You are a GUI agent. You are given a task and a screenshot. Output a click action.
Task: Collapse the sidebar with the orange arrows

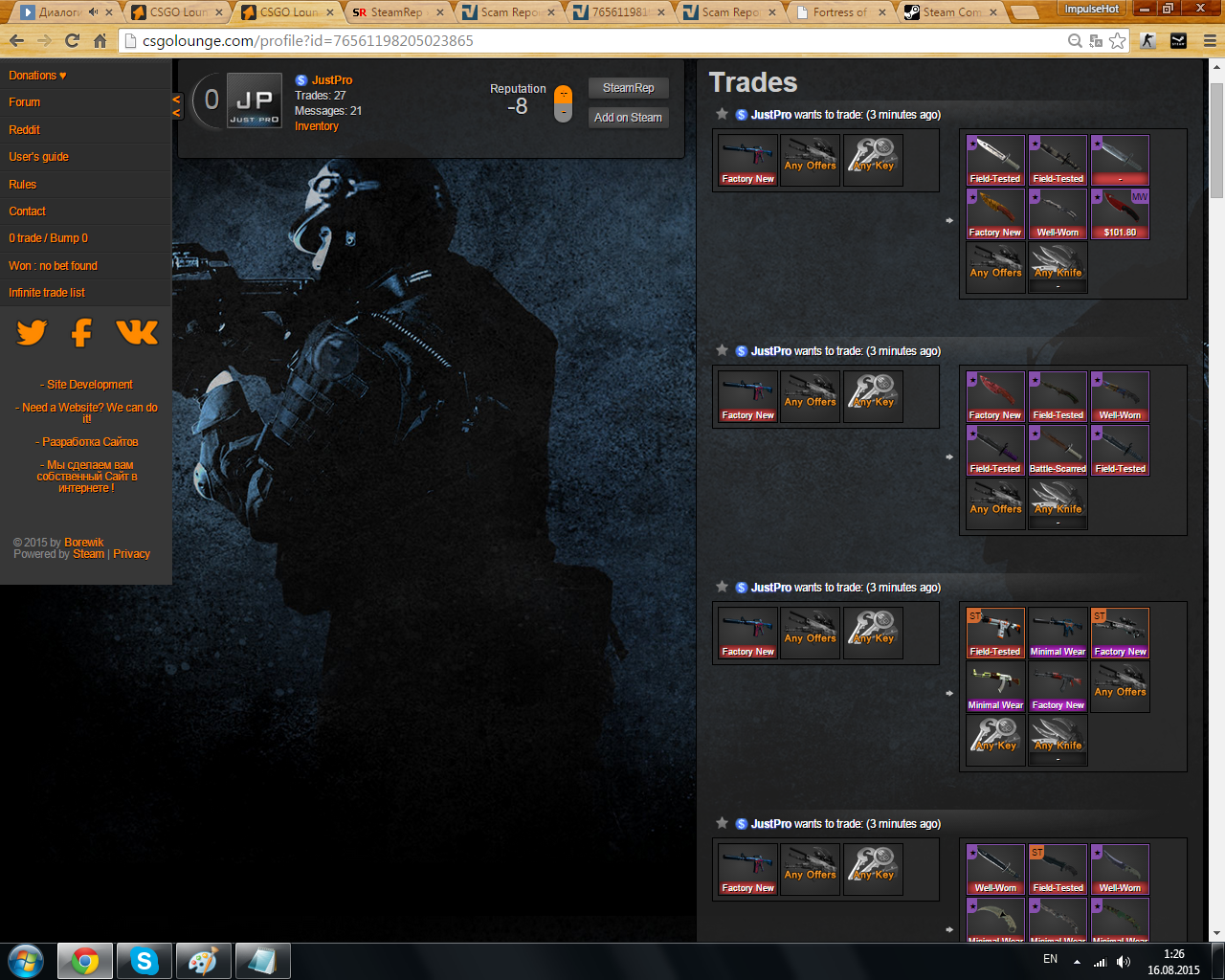pyautogui.click(x=176, y=106)
